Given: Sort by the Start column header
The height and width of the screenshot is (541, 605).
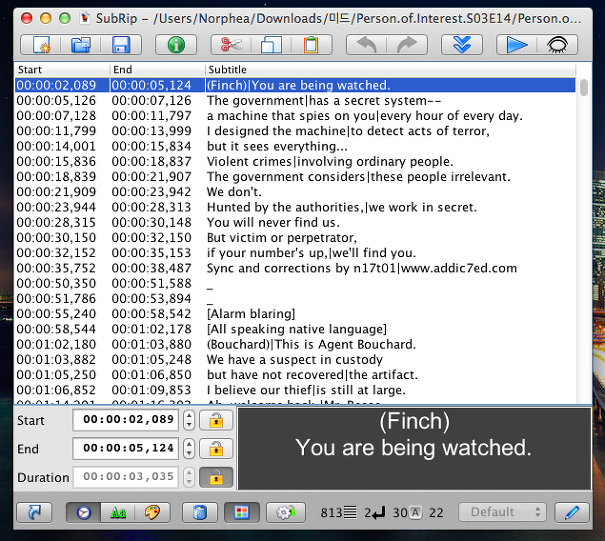Looking at the screenshot, I should 62,69.
